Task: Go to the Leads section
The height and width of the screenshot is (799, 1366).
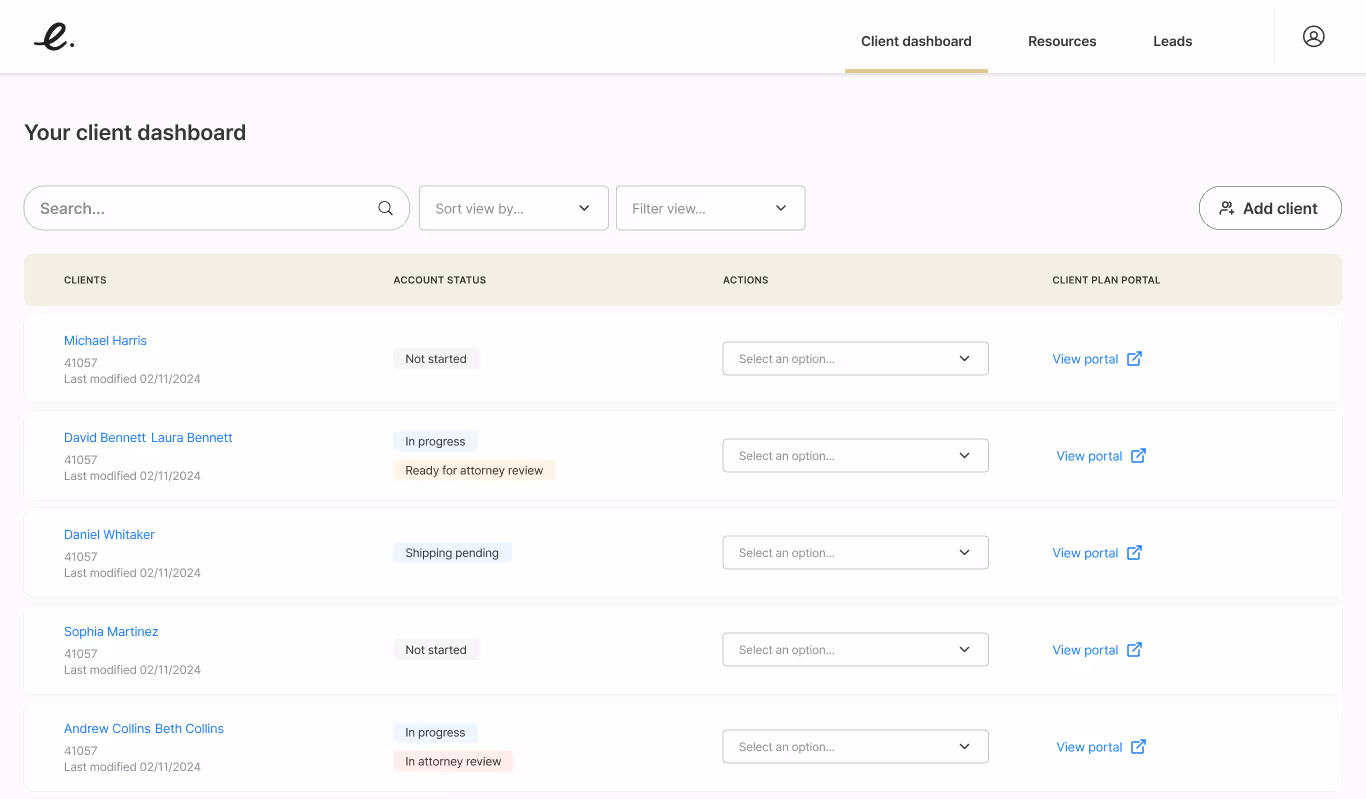Action: (1172, 41)
